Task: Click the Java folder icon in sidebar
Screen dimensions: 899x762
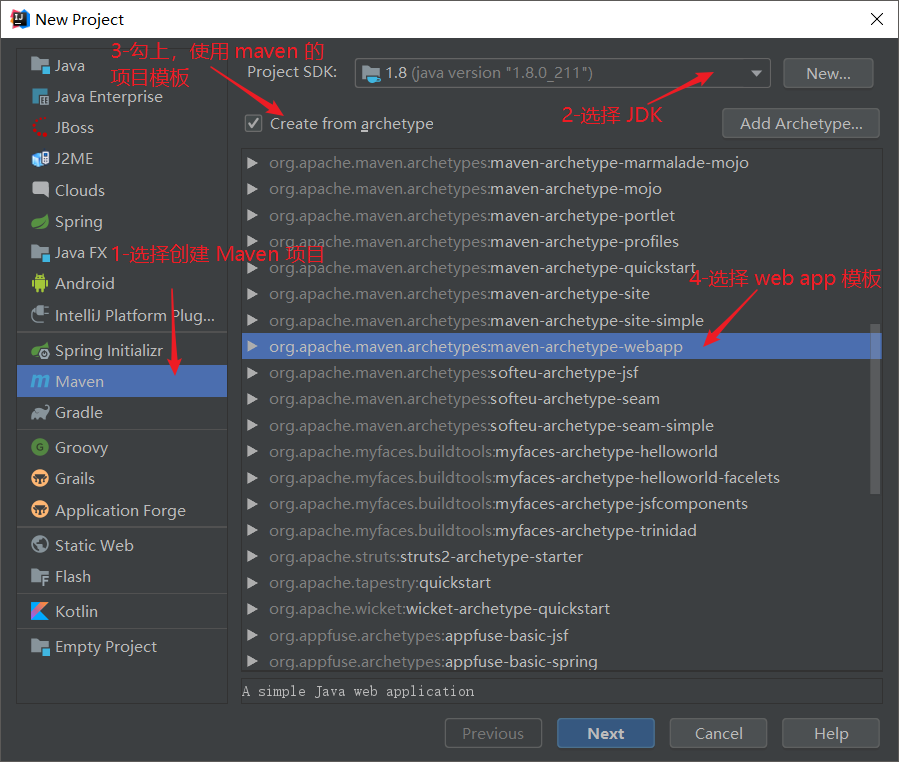Action: pos(40,65)
